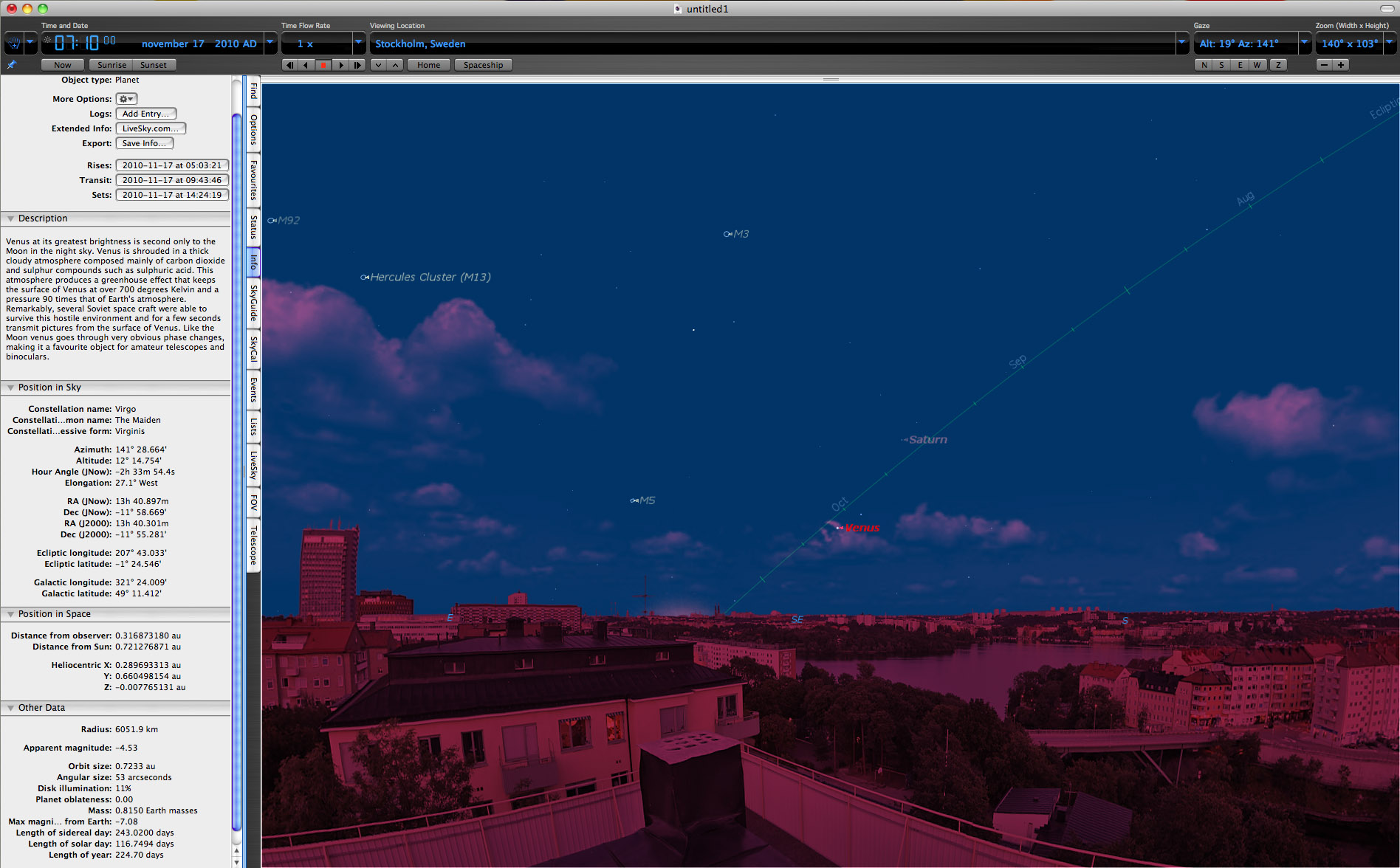1400x868 pixels.
Task: Open the Viewing Location dropdown arrow
Action: click(x=1181, y=44)
